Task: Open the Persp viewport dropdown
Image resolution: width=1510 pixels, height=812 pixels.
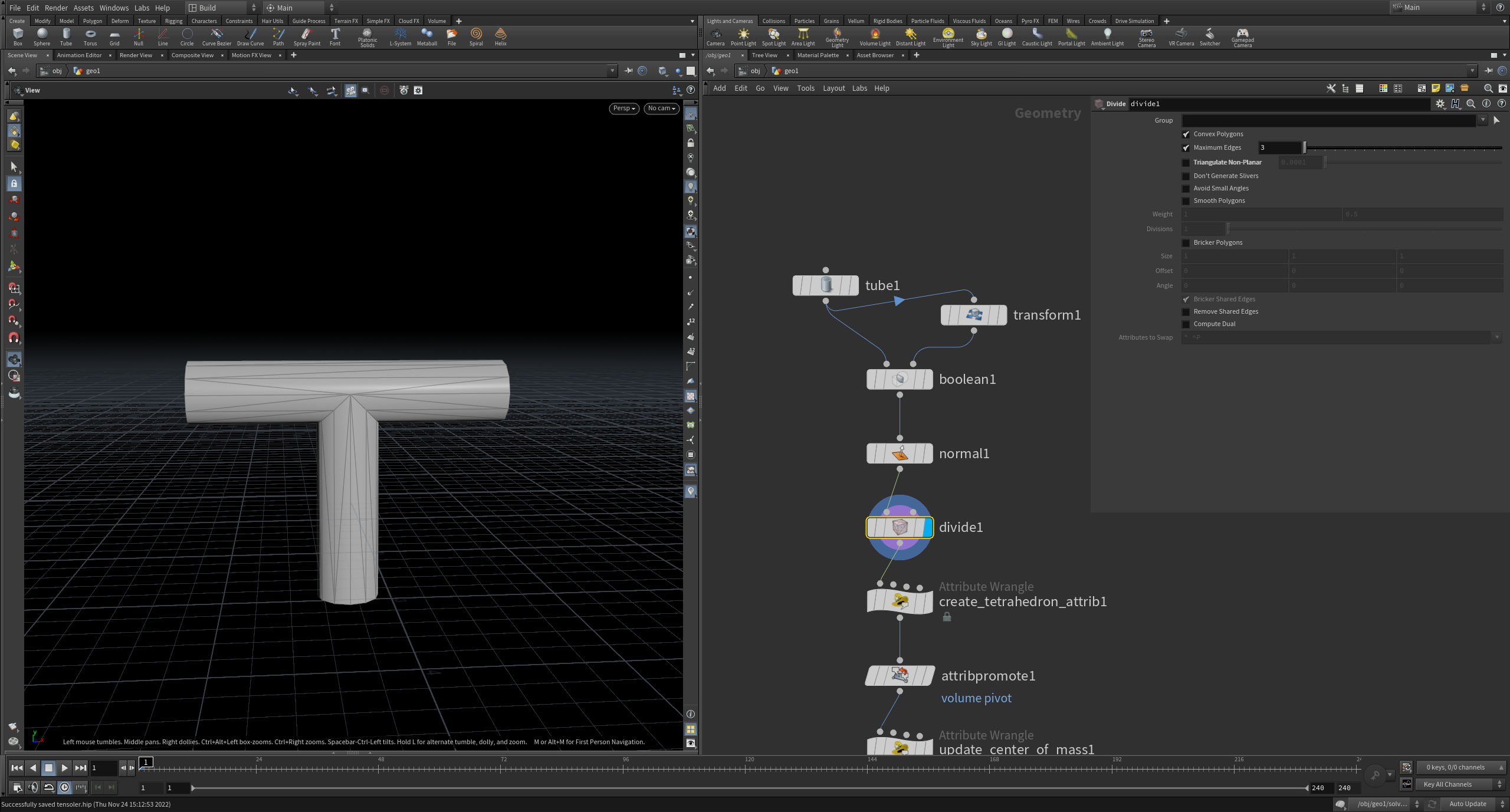Action: point(623,109)
